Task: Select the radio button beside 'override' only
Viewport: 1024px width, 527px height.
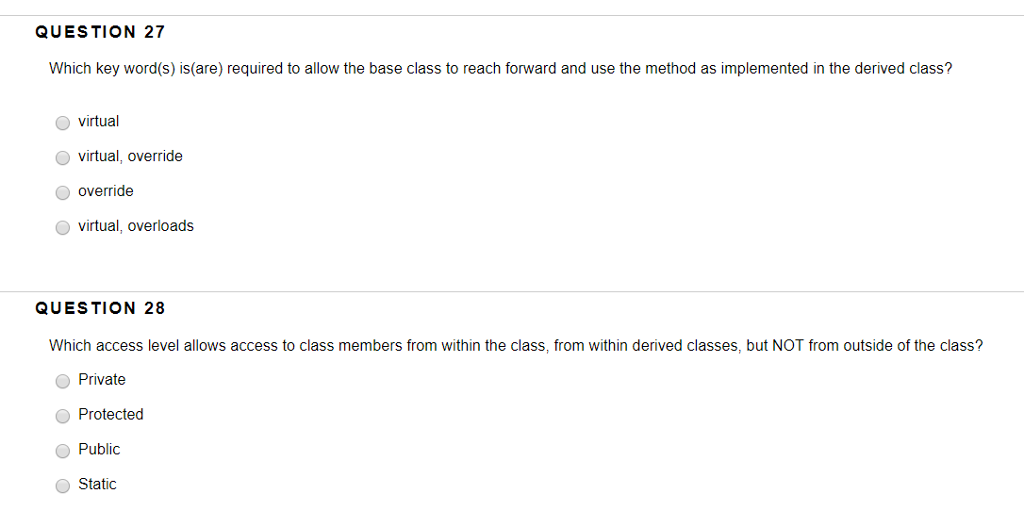Action: 63,193
